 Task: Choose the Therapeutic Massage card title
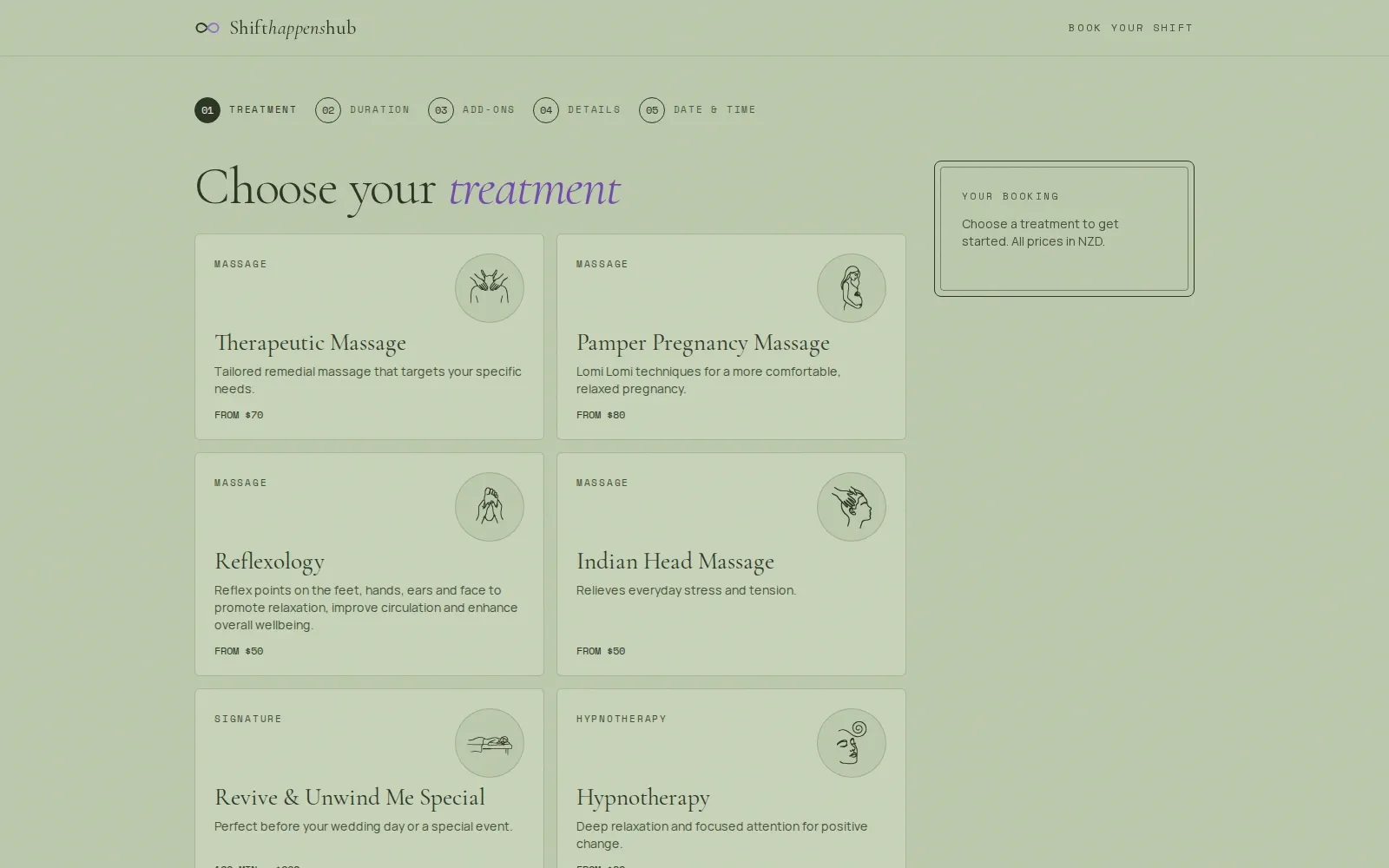pos(310,343)
